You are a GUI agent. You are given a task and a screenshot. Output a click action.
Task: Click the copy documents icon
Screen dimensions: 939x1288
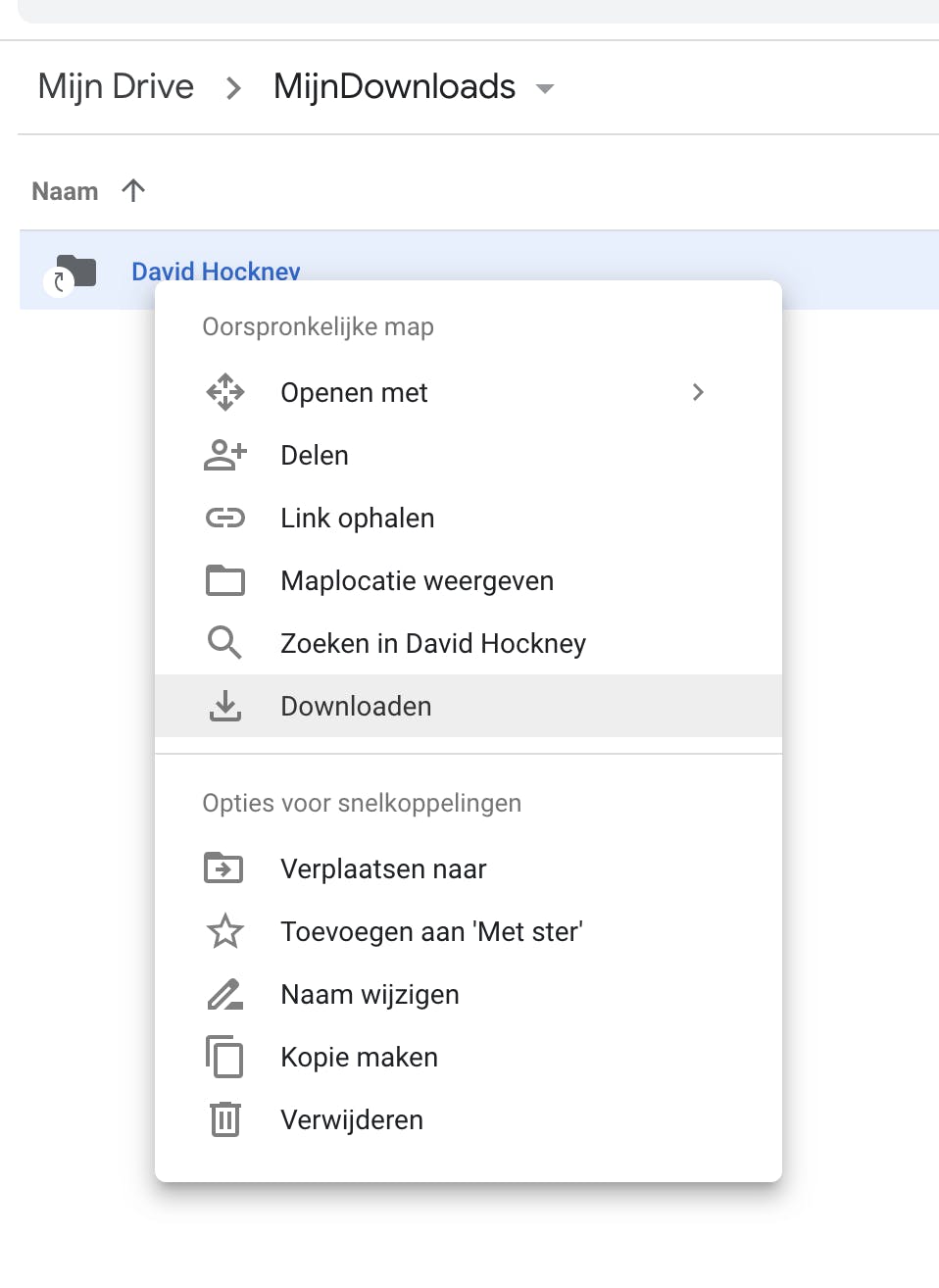tap(224, 1057)
